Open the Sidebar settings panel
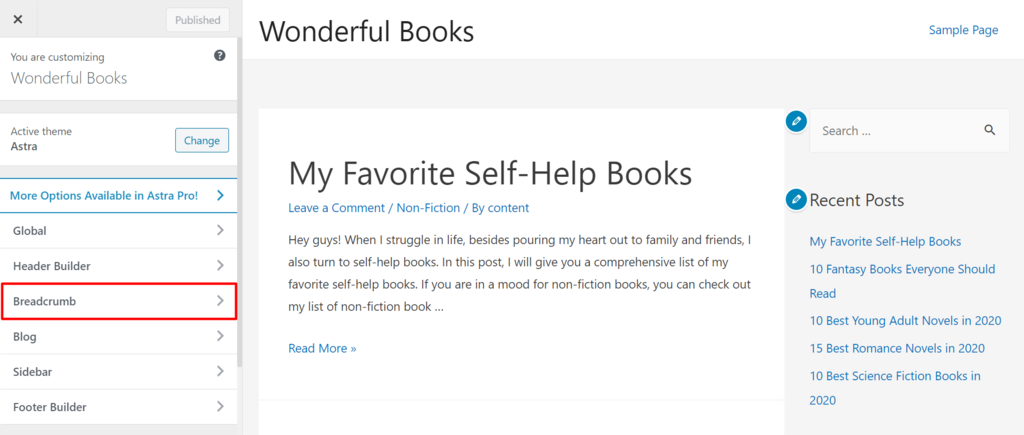Screen dimensions: 1024x435 coord(118,372)
